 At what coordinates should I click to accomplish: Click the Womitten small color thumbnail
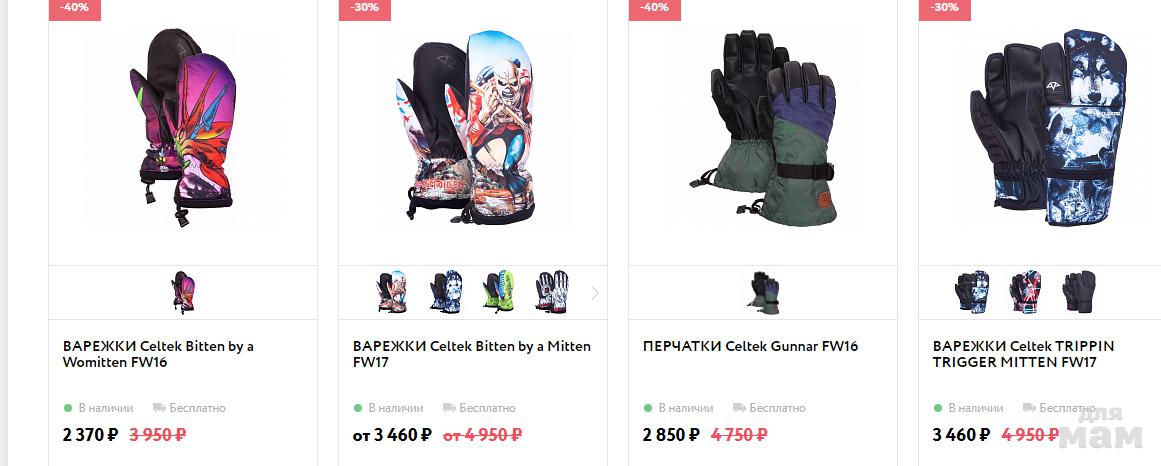tap(183, 293)
